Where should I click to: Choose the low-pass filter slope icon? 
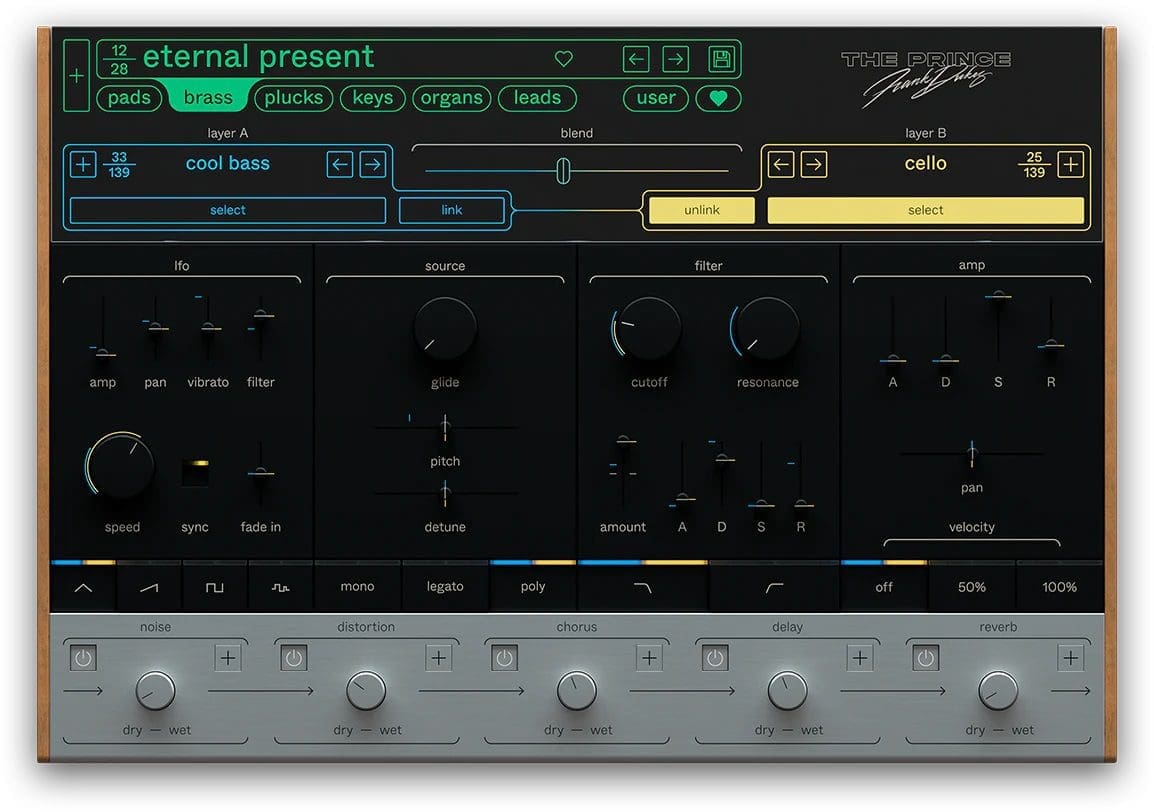pyautogui.click(x=642, y=586)
